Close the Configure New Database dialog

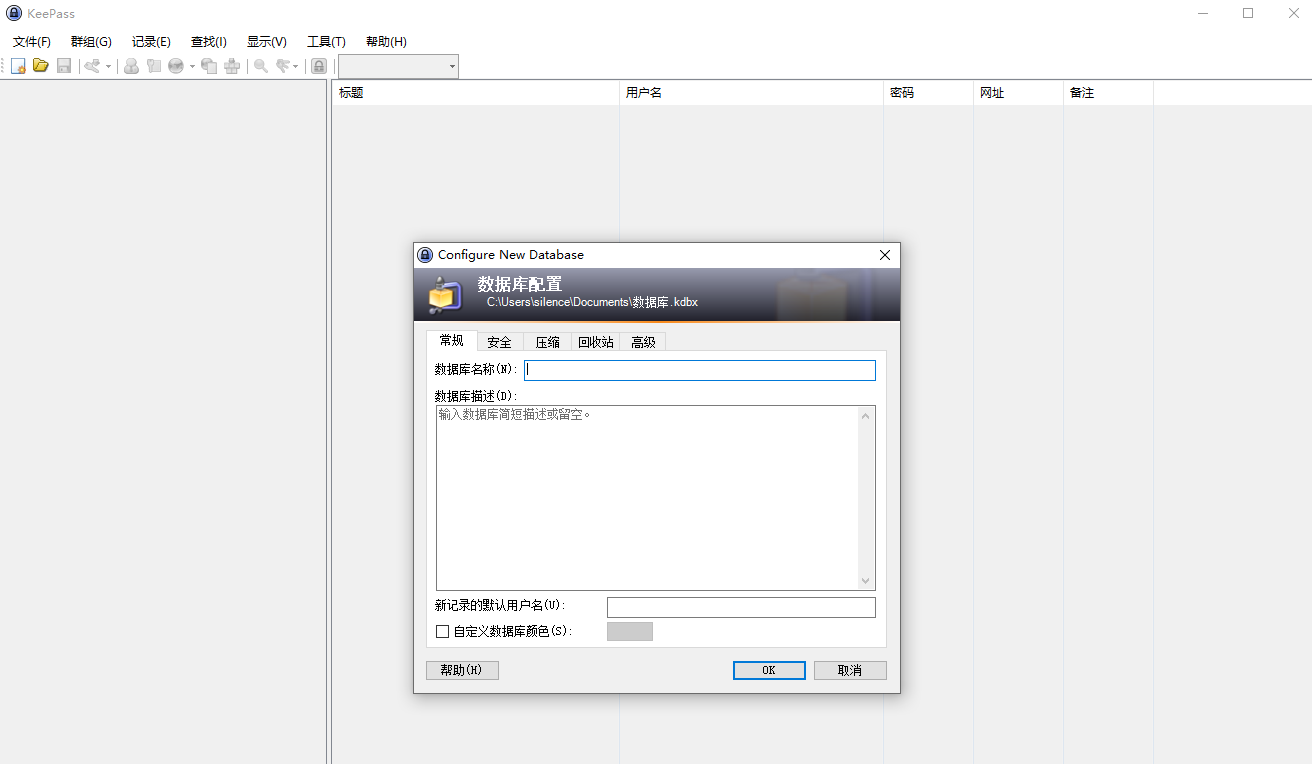885,255
